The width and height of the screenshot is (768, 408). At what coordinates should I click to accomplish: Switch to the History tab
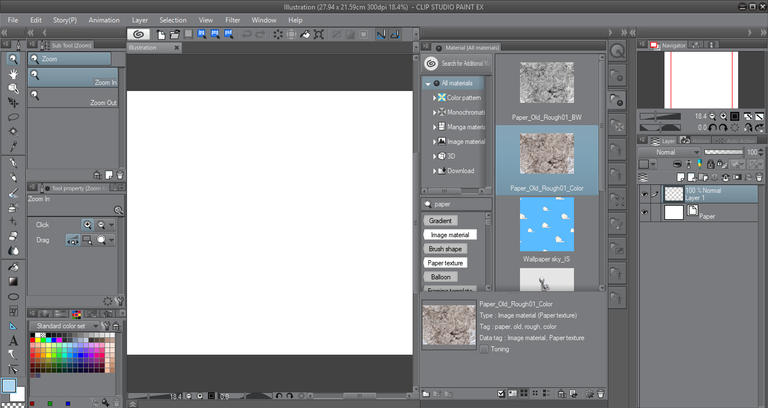(x=696, y=141)
